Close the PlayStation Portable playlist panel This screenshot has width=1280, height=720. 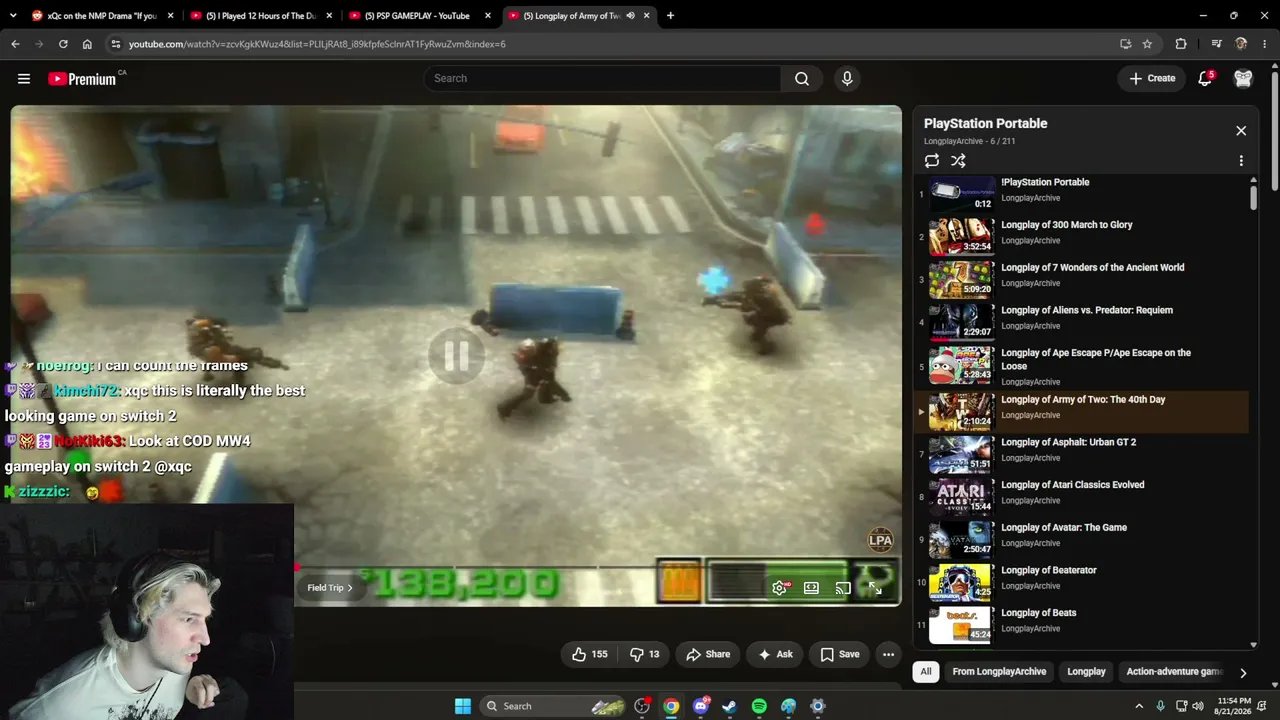pos(1241,131)
